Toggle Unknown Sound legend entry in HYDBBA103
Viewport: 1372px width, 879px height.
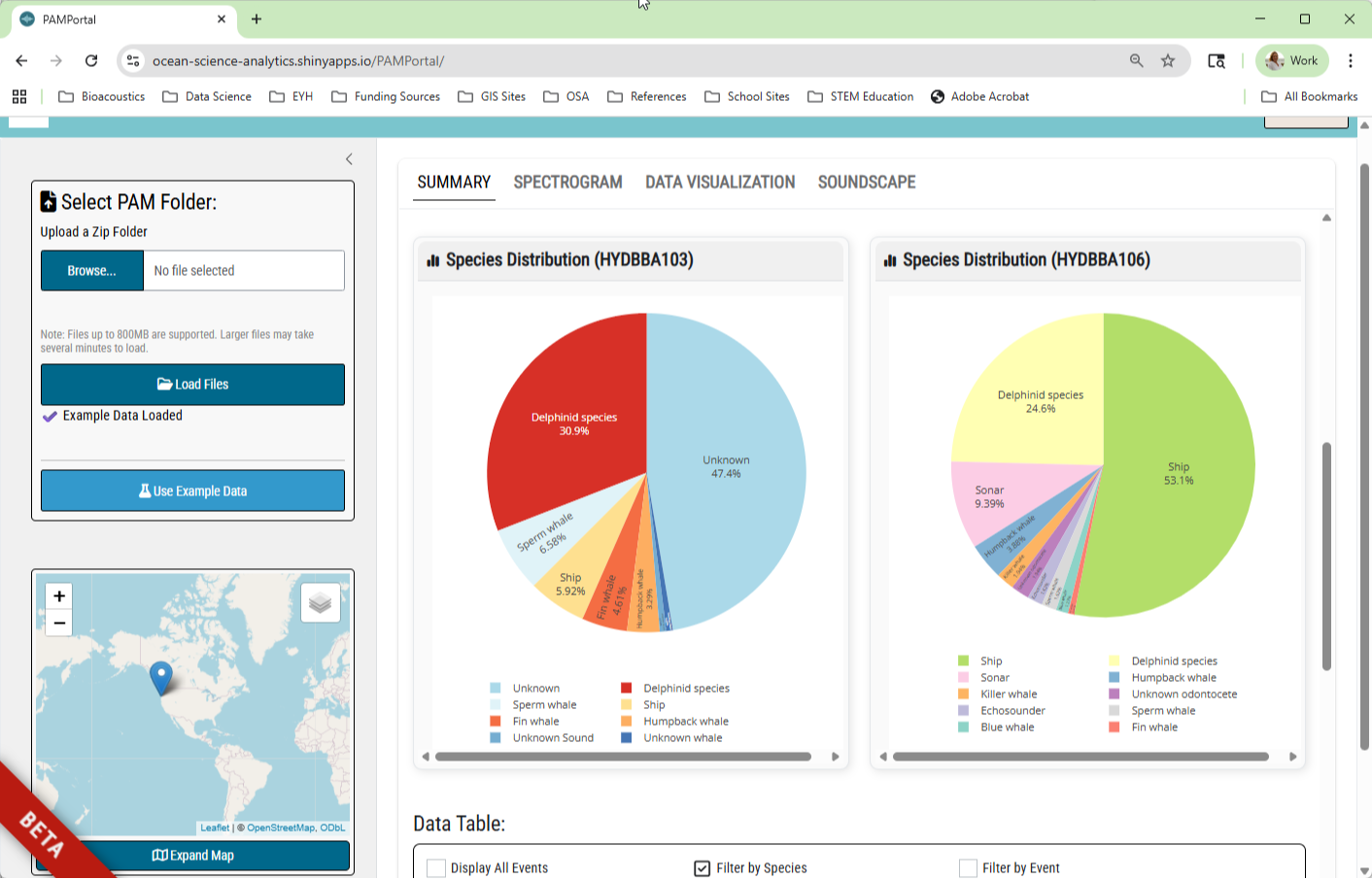542,738
